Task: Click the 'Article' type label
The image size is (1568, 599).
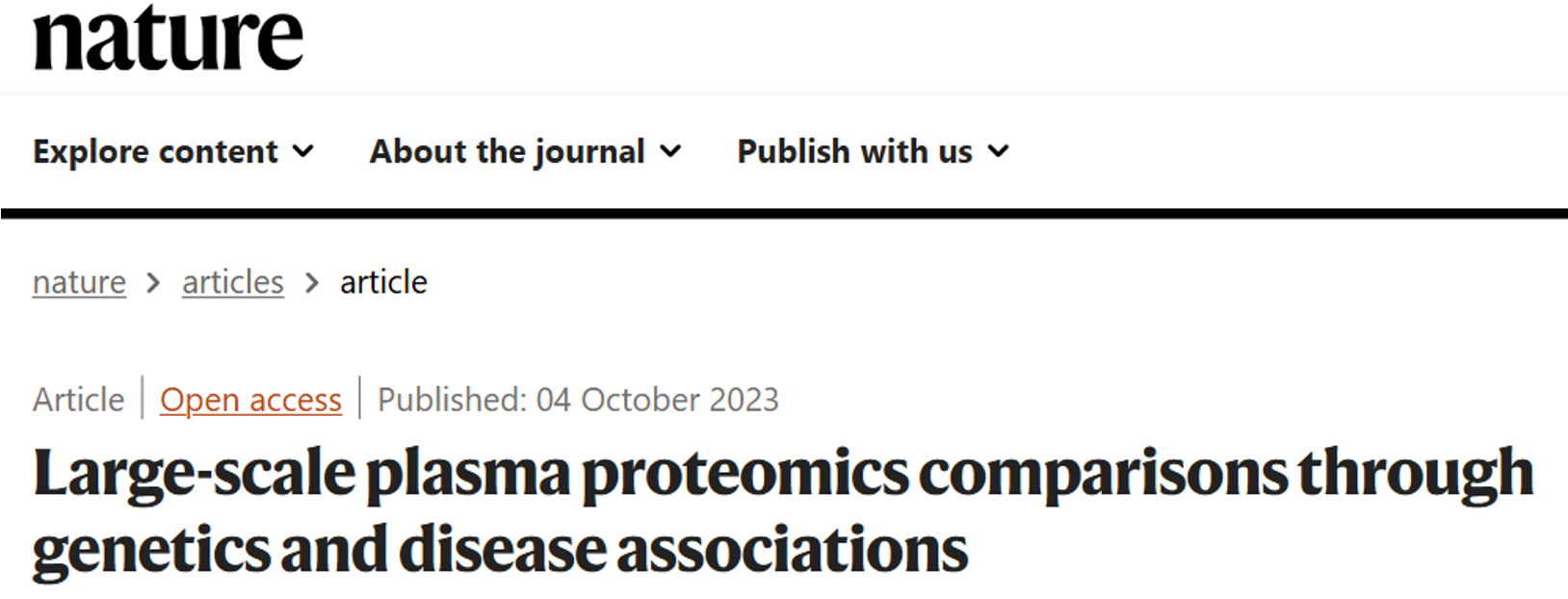Action: [x=79, y=400]
